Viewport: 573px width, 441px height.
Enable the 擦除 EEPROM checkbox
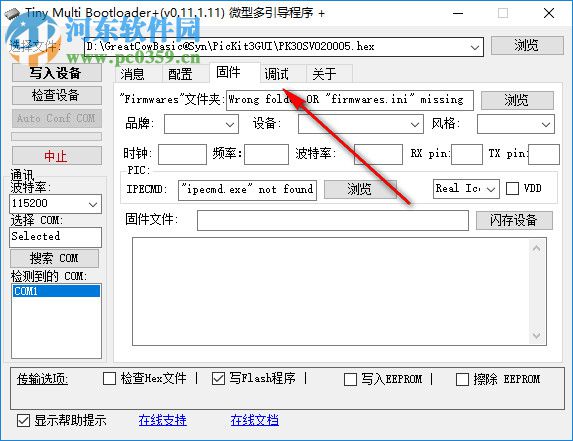462,379
